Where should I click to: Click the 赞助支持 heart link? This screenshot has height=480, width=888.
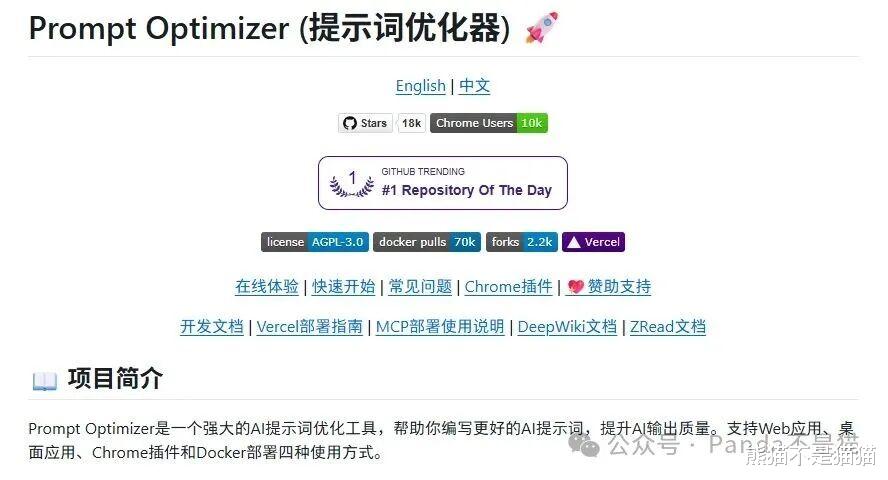click(x=608, y=287)
